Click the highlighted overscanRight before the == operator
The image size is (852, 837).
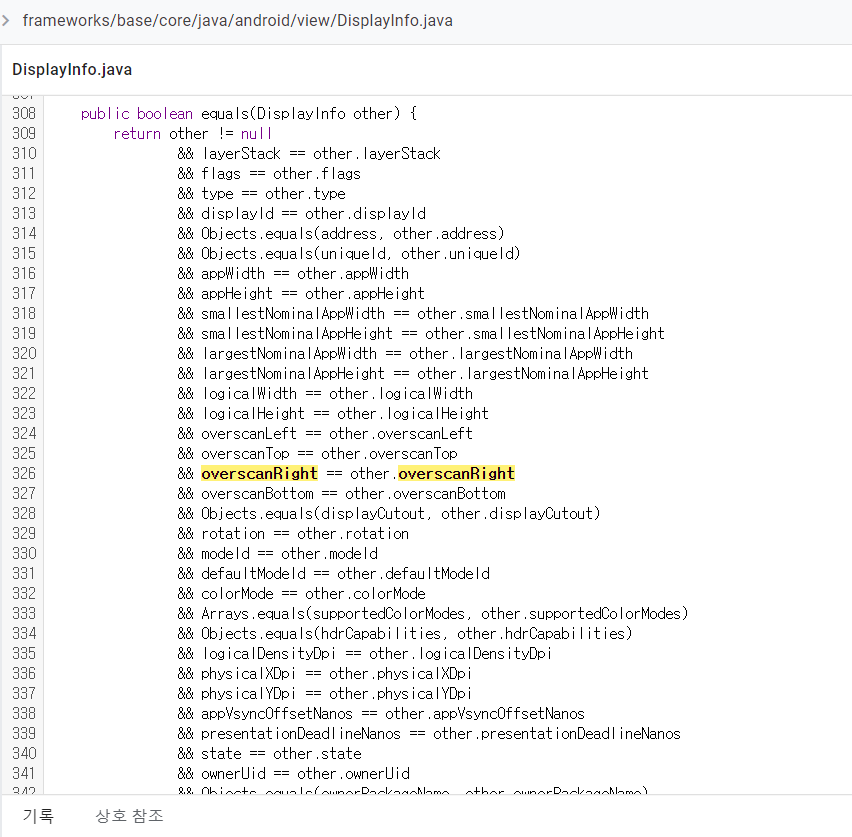(259, 473)
